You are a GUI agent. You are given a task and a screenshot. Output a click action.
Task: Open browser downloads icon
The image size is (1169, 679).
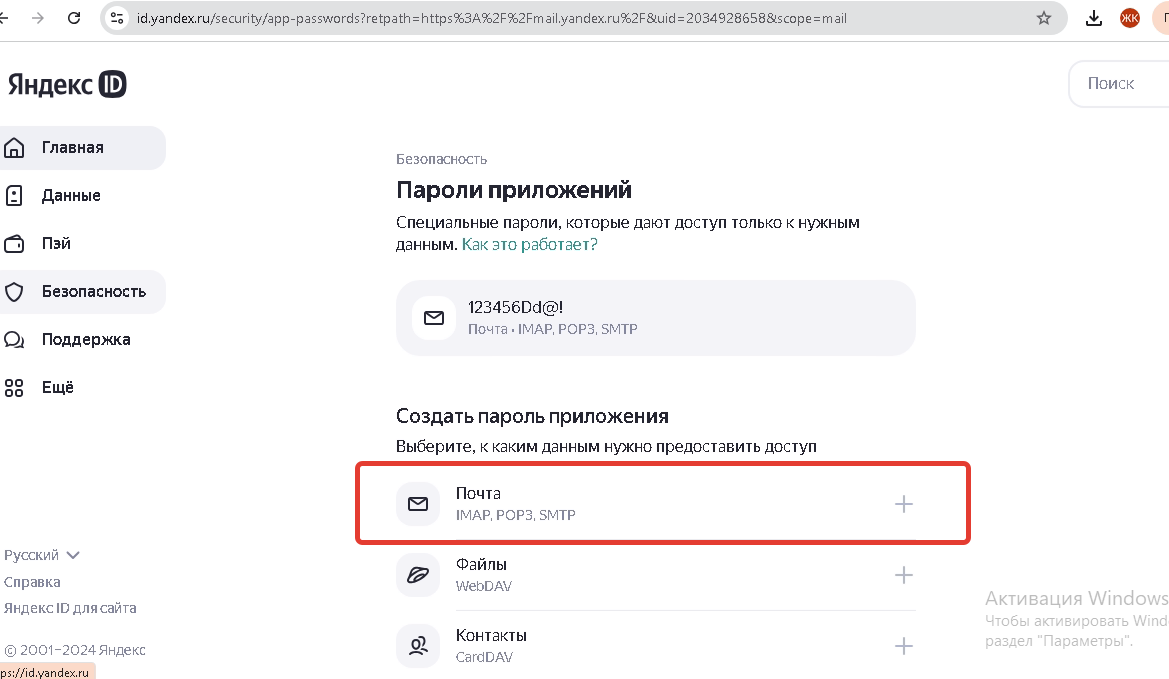pos(1094,18)
